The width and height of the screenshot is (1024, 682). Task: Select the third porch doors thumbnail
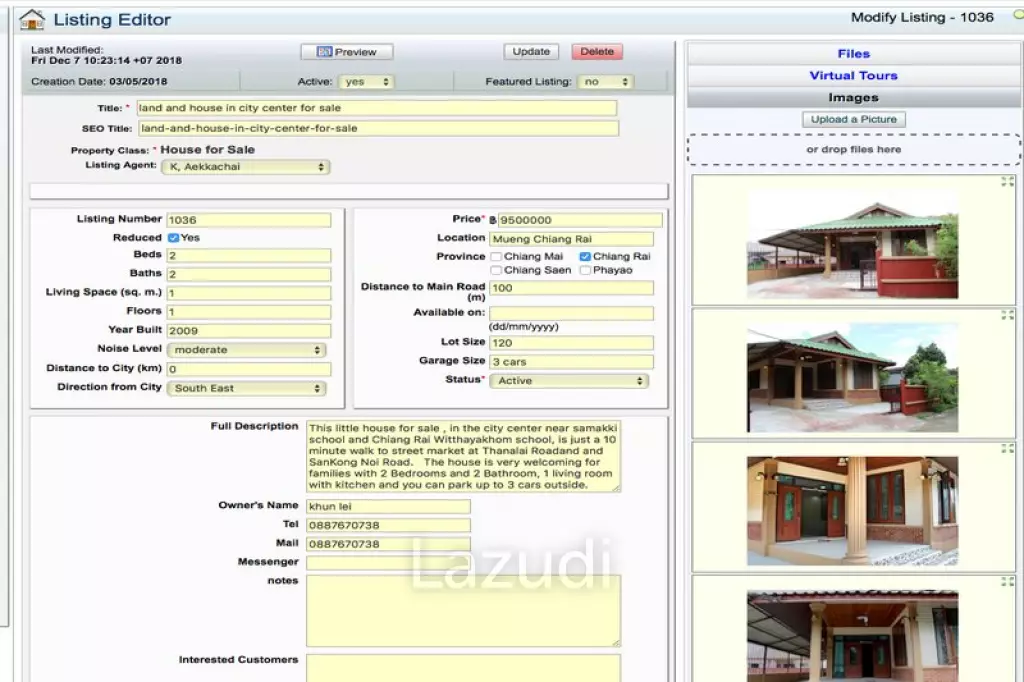tap(853, 511)
